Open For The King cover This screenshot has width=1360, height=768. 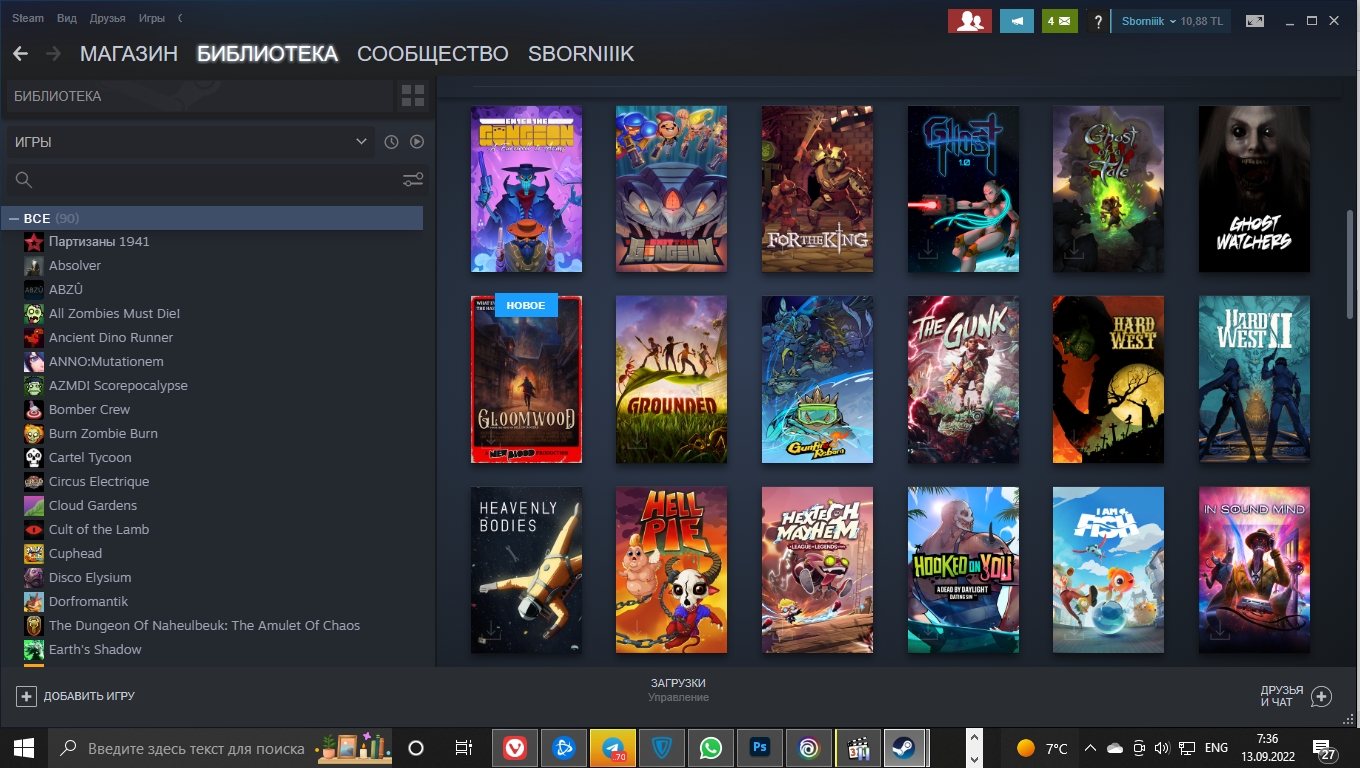click(817, 189)
